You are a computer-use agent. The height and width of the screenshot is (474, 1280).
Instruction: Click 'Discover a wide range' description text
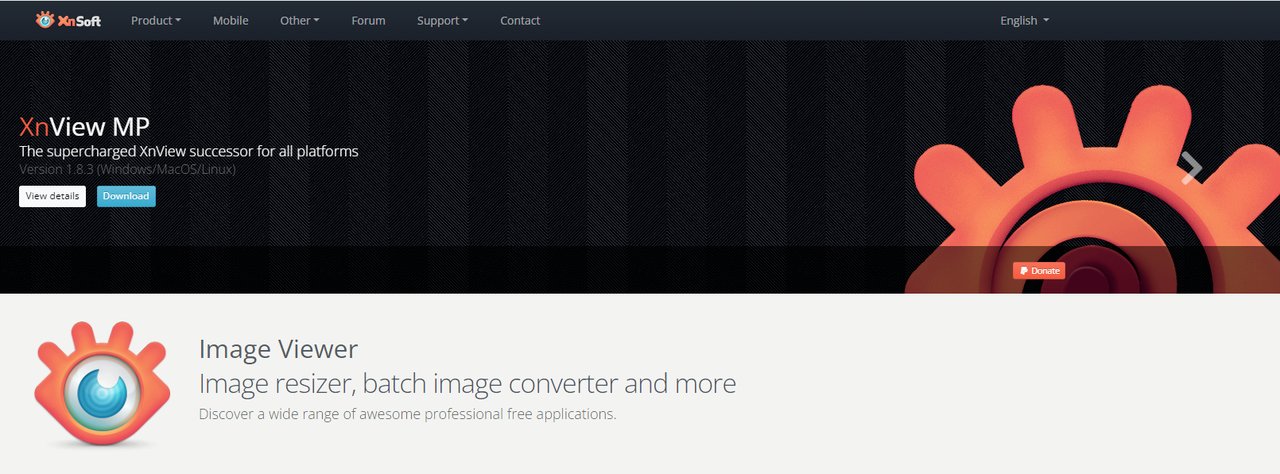click(408, 413)
